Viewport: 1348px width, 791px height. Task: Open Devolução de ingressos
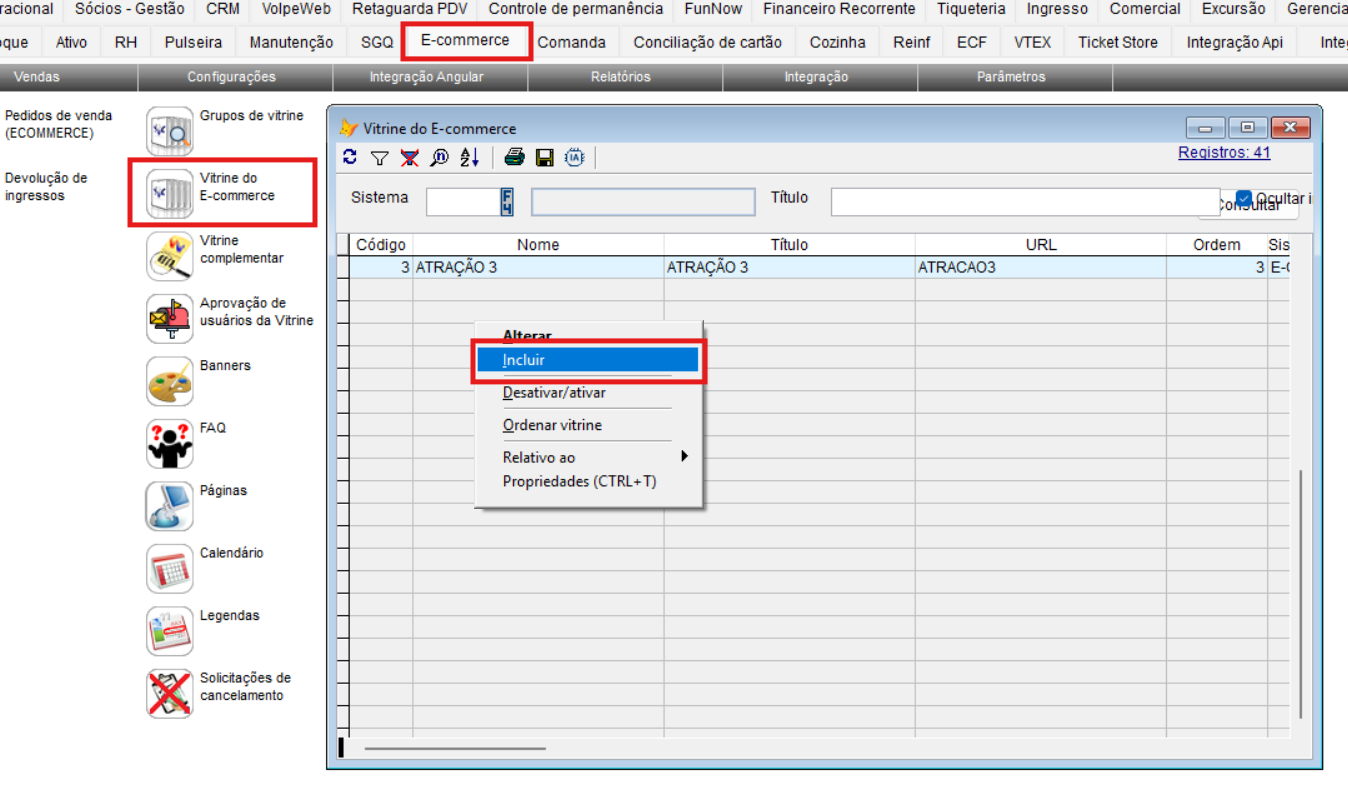click(x=46, y=187)
